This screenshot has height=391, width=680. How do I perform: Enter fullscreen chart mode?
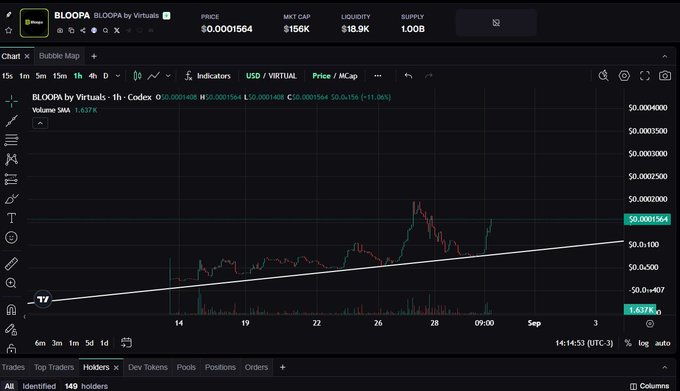tap(645, 76)
